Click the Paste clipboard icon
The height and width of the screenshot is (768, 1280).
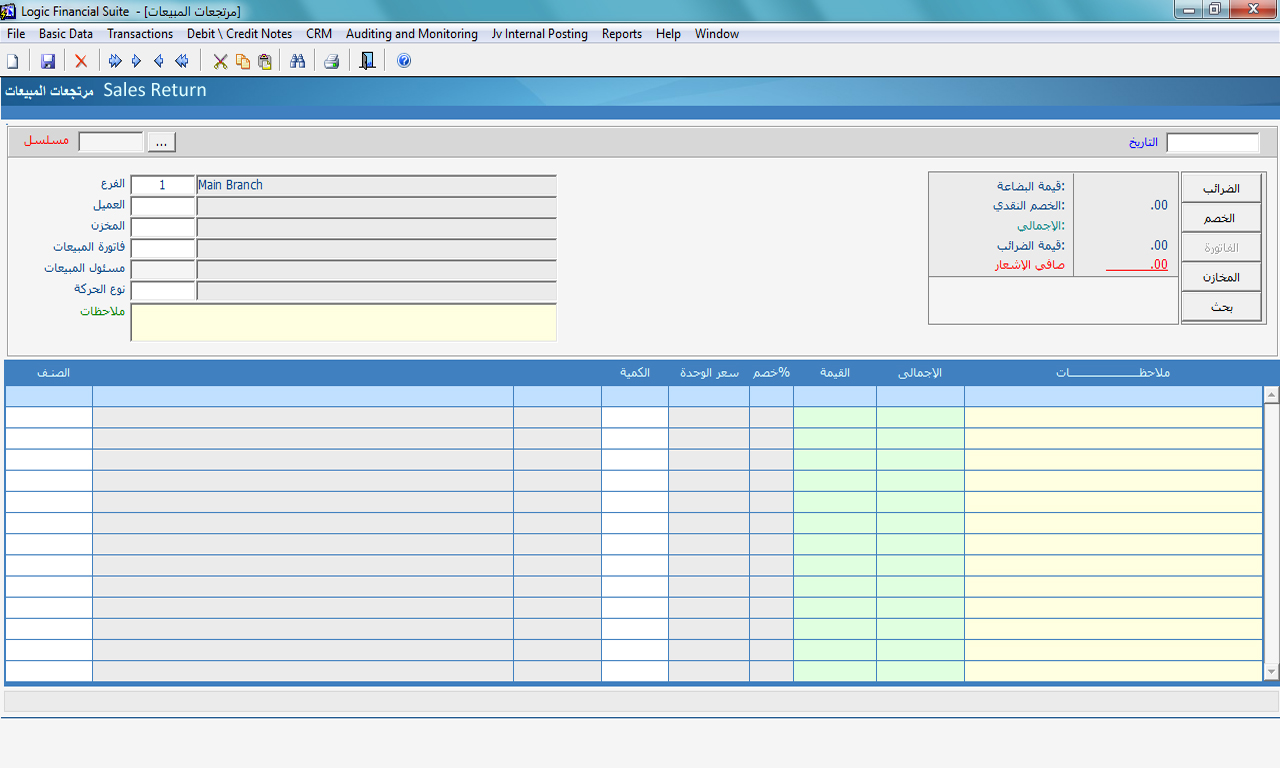(264, 61)
